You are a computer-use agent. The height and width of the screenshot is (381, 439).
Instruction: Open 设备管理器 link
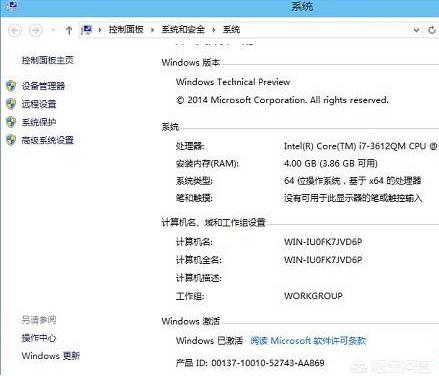click(43, 86)
